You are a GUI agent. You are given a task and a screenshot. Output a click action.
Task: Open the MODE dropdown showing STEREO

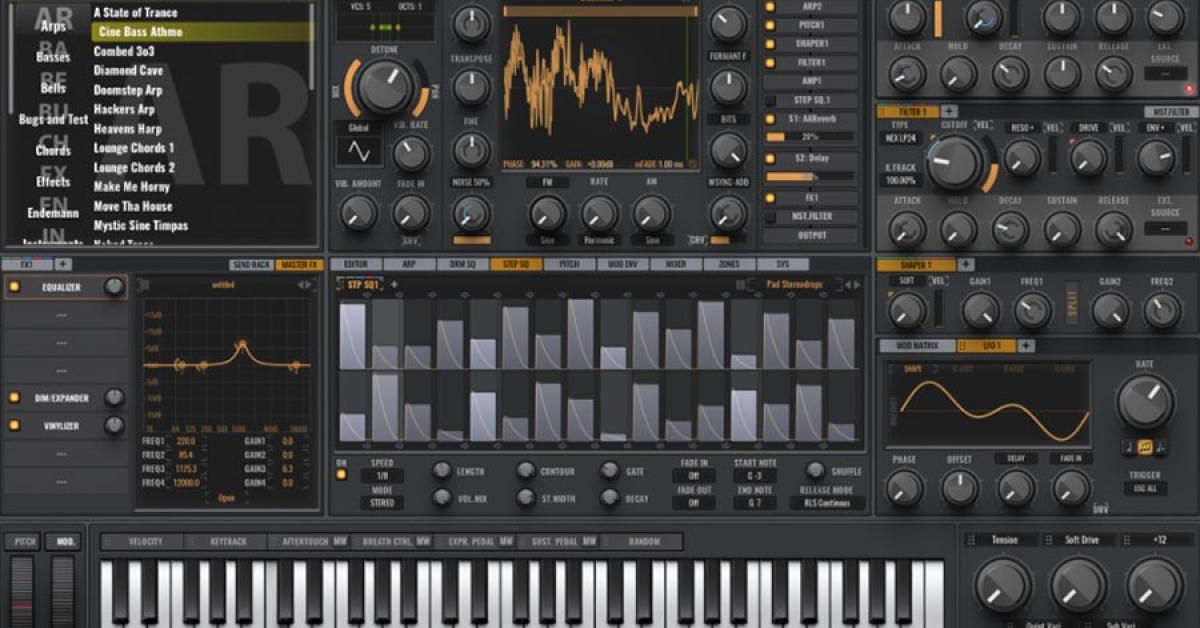382,503
